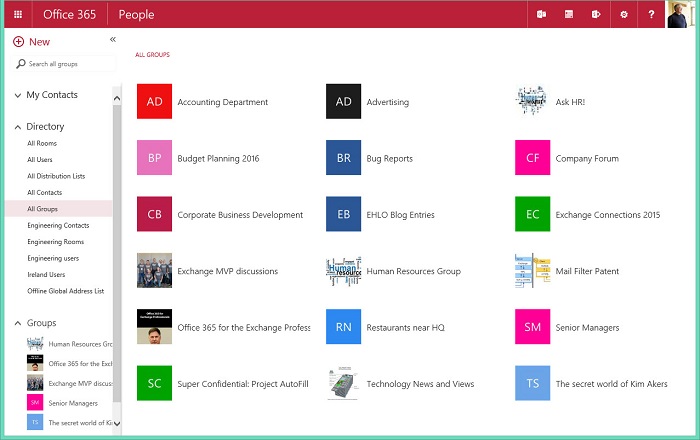The height and width of the screenshot is (440, 700).
Task: Open the Ask HR! group thumbnail
Action: (x=532, y=102)
